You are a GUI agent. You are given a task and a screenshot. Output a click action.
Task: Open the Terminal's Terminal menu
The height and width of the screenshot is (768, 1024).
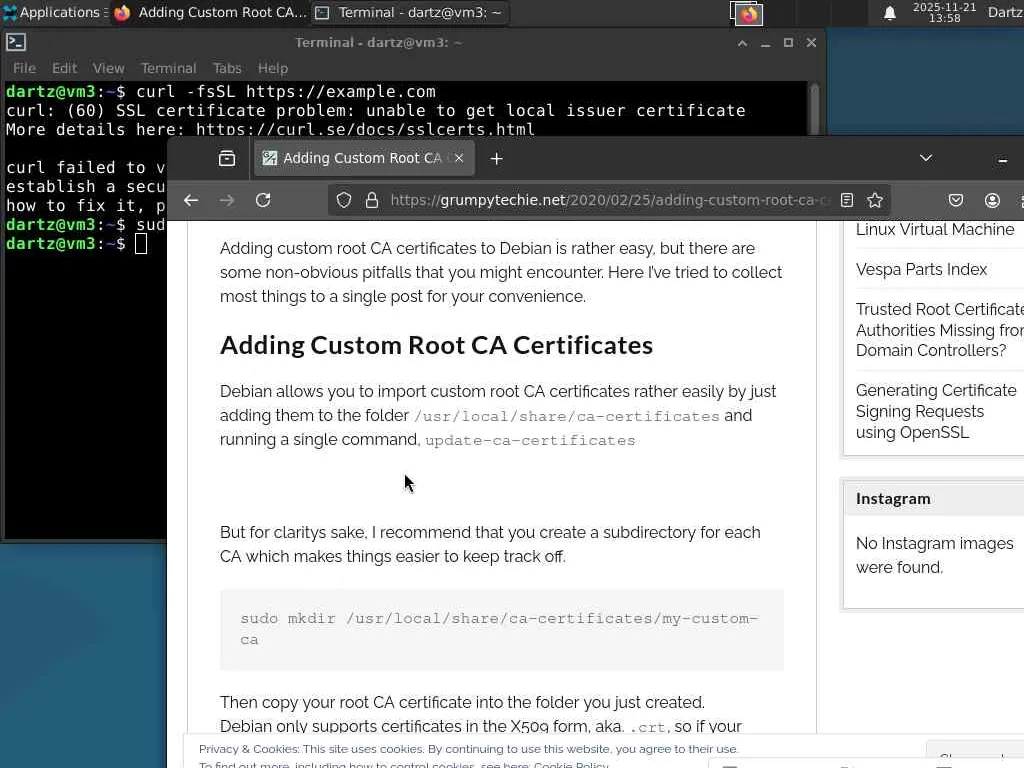[x=168, y=68]
